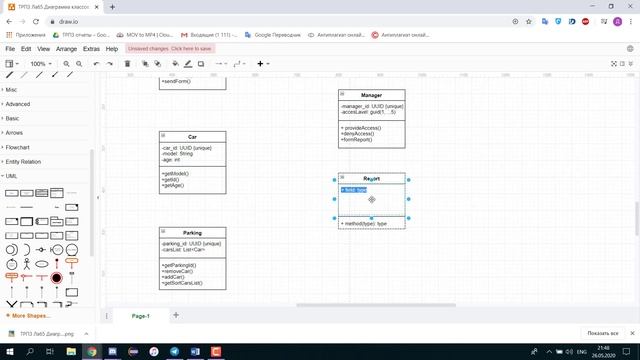Click the globe language icon
This screenshot has height=360, width=640.
click(630, 49)
